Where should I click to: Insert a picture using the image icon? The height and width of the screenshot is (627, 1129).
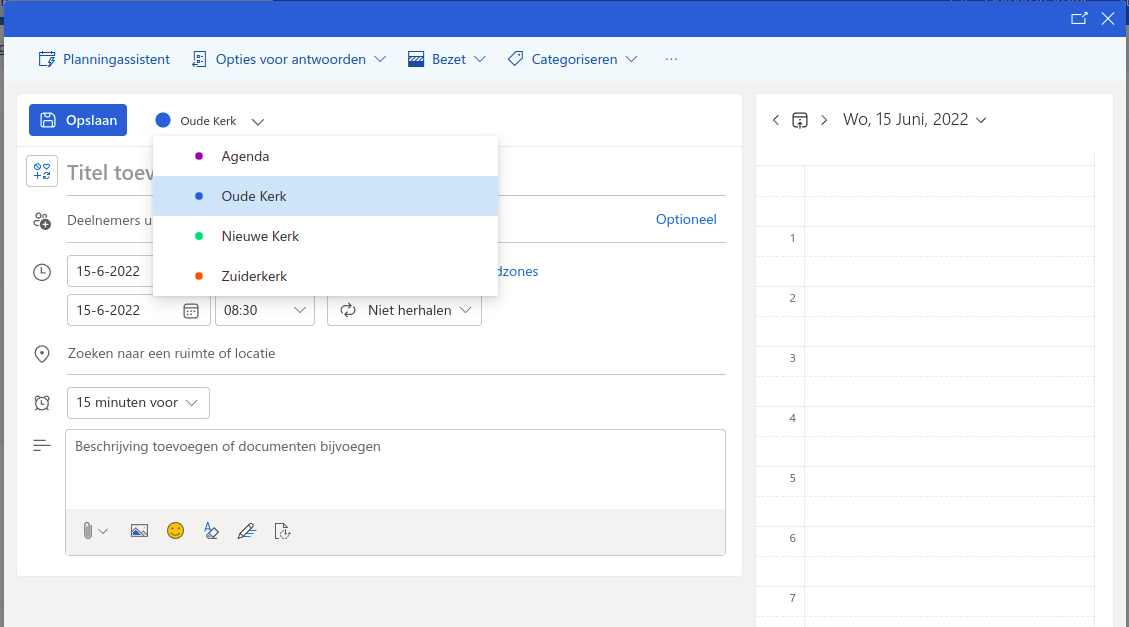point(139,531)
